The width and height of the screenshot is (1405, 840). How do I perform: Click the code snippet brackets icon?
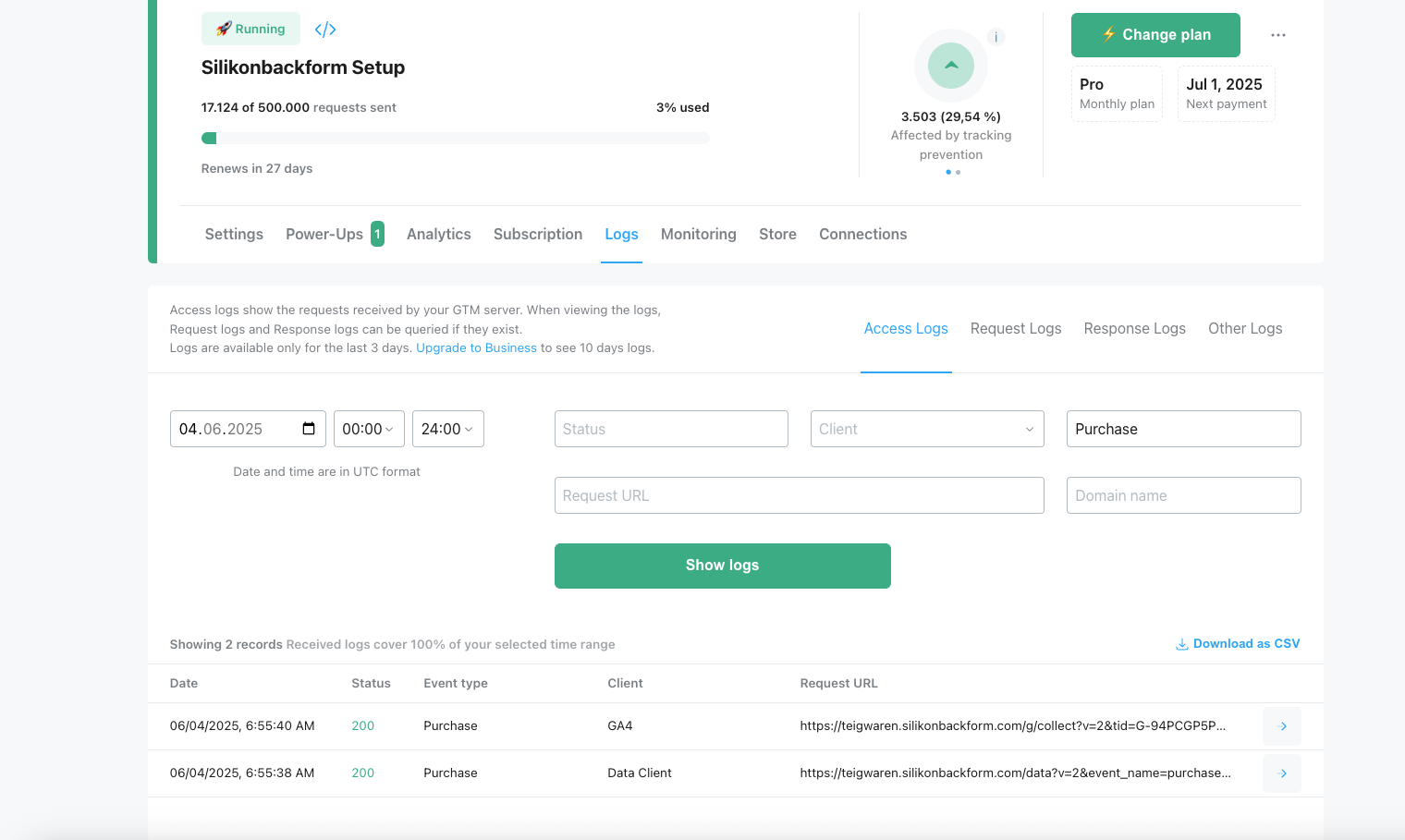tap(324, 30)
